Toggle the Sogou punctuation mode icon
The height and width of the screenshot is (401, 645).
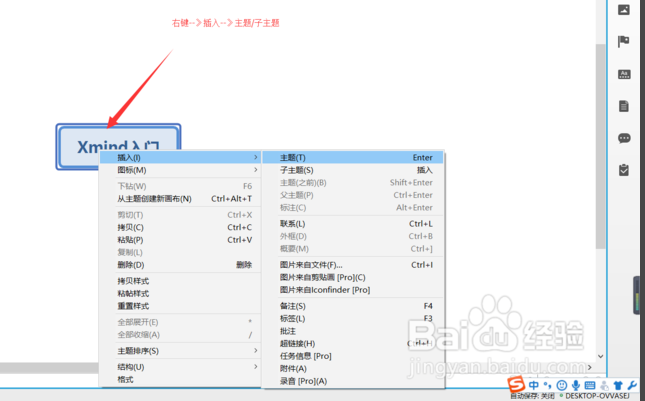[x=548, y=385]
